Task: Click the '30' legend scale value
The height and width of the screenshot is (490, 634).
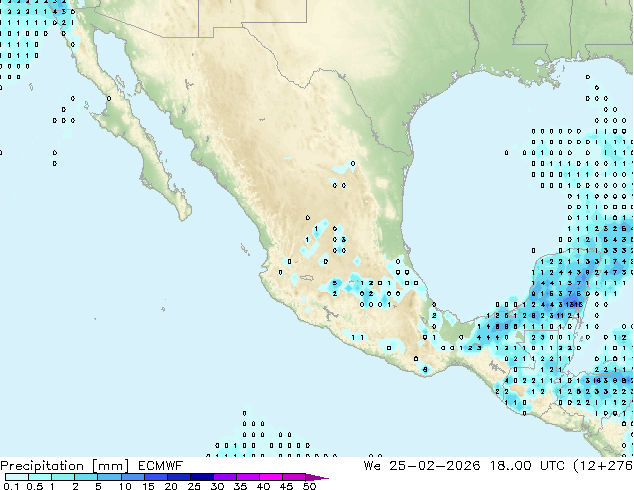Action: [217, 486]
